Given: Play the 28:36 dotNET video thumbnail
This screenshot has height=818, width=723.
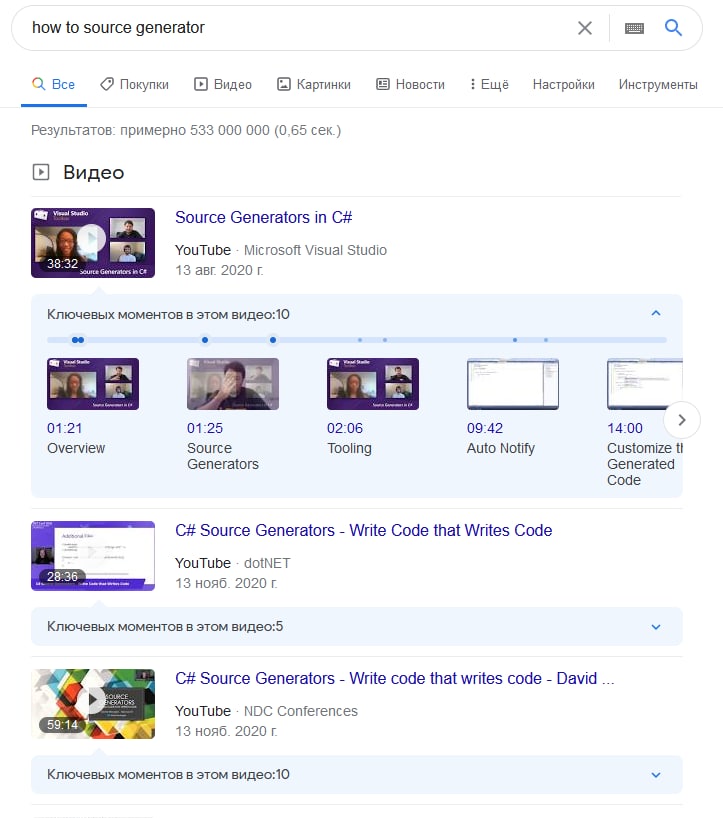Looking at the screenshot, I should [93, 556].
